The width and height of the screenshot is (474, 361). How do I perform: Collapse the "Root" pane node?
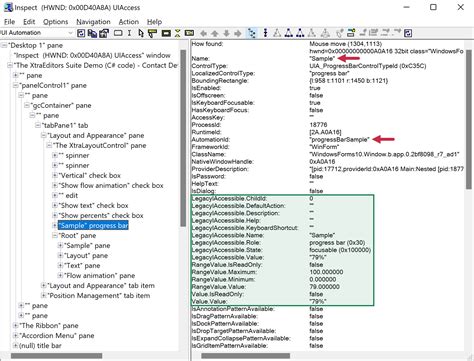[x=55, y=235]
